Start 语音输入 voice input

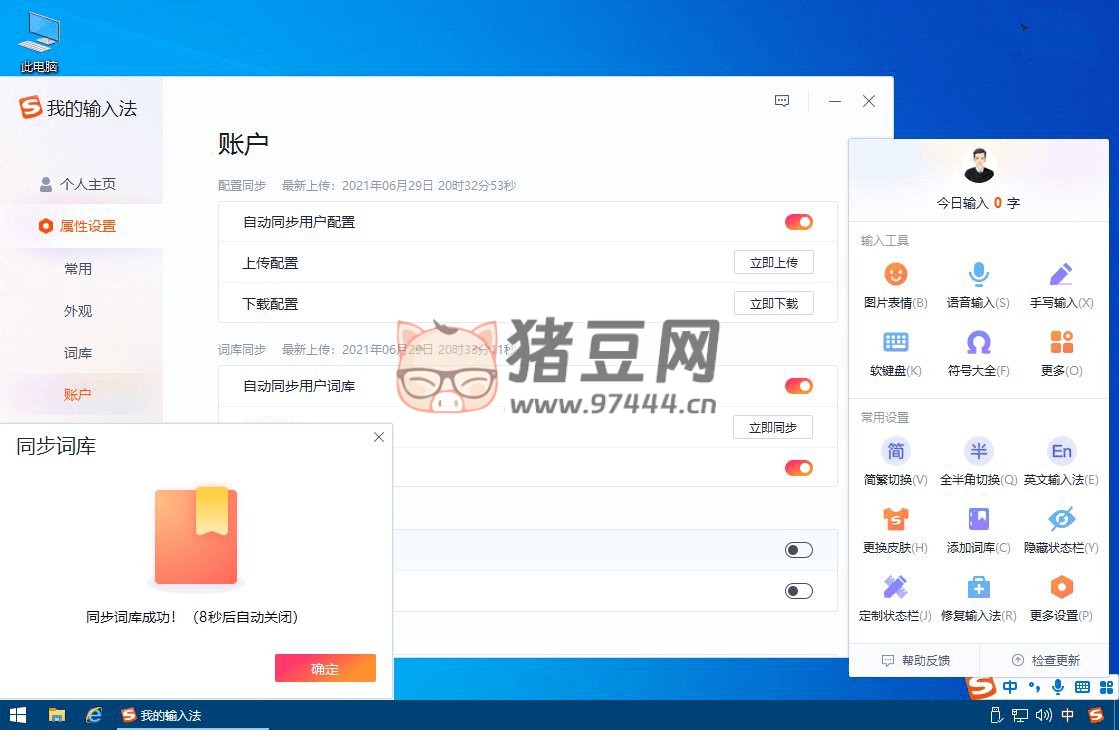tap(978, 285)
